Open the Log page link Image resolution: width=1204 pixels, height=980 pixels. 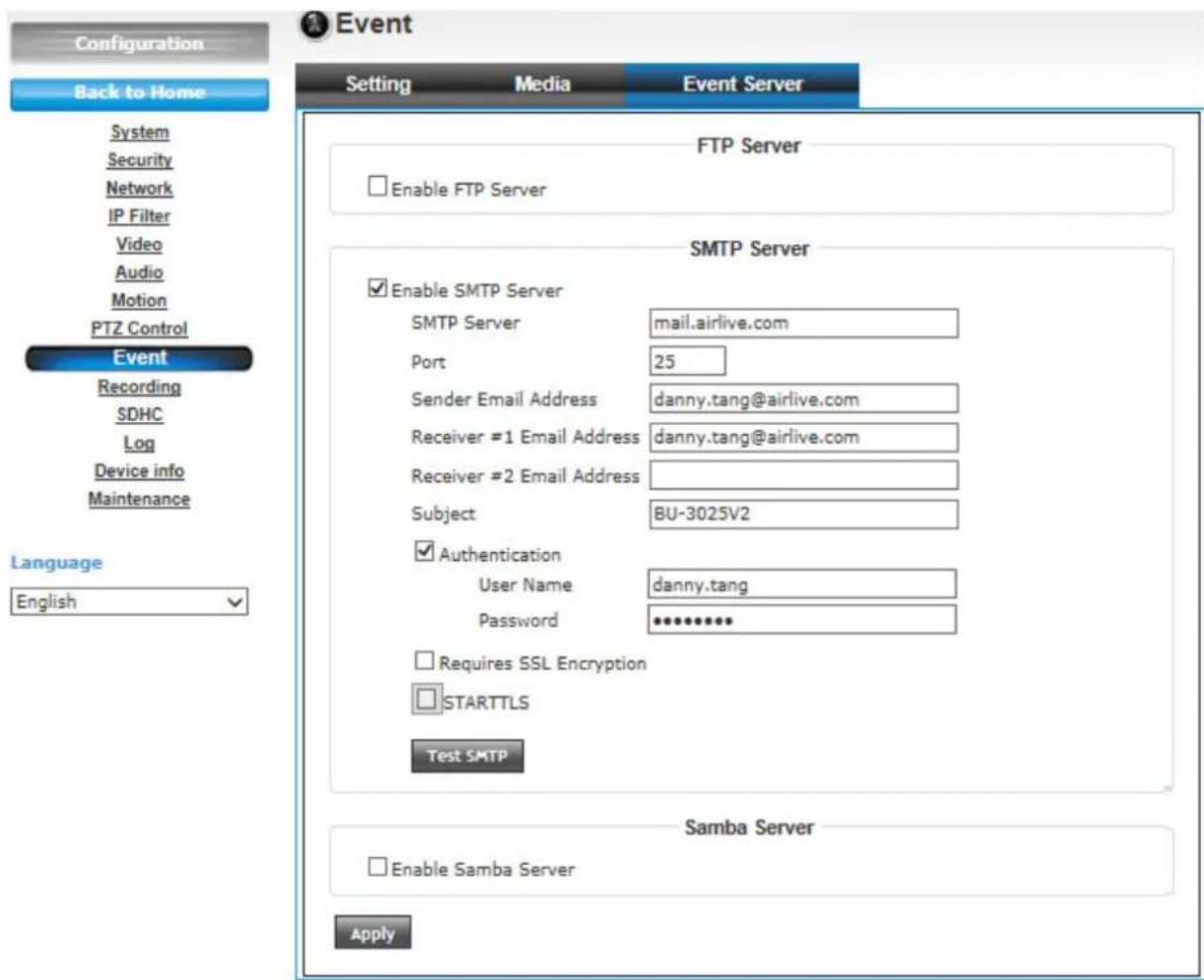point(139,443)
